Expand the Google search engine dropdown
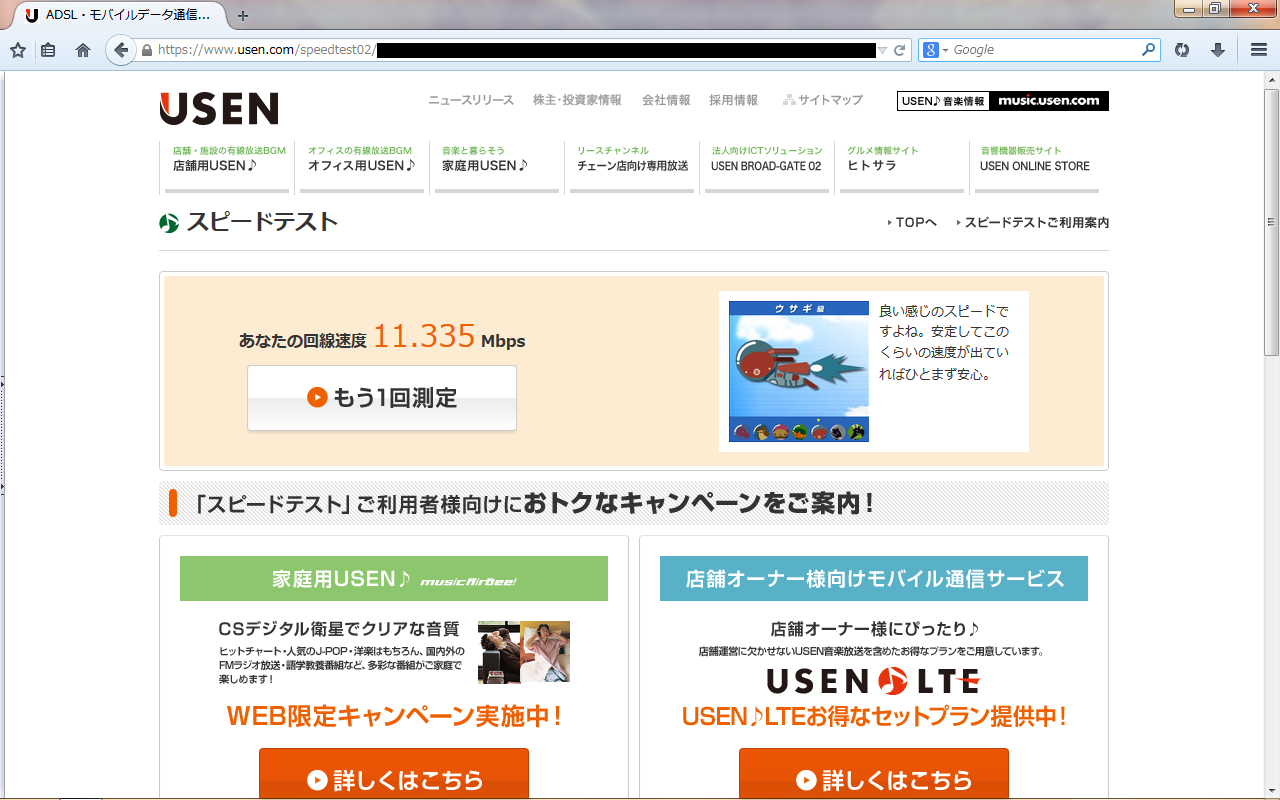1280x800 pixels. click(934, 50)
